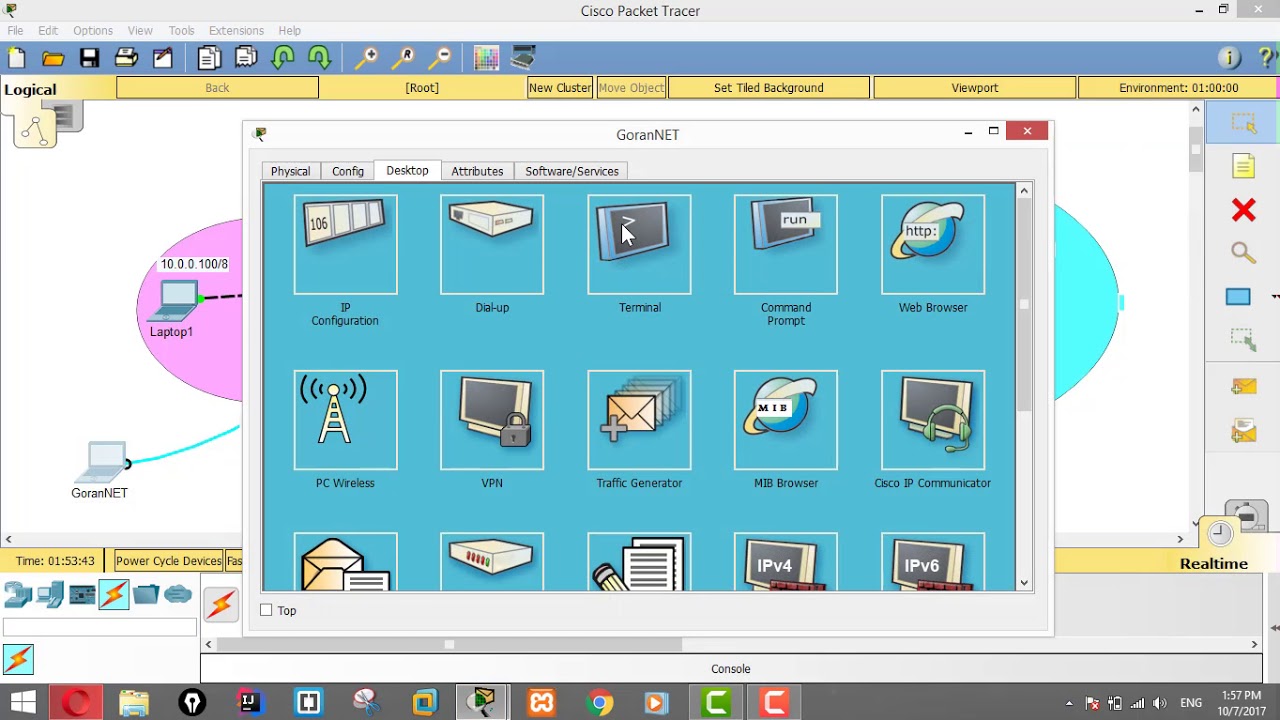The height and width of the screenshot is (720, 1280).
Task: Click the Power Cycle Devices button
Action: pyautogui.click(x=169, y=561)
